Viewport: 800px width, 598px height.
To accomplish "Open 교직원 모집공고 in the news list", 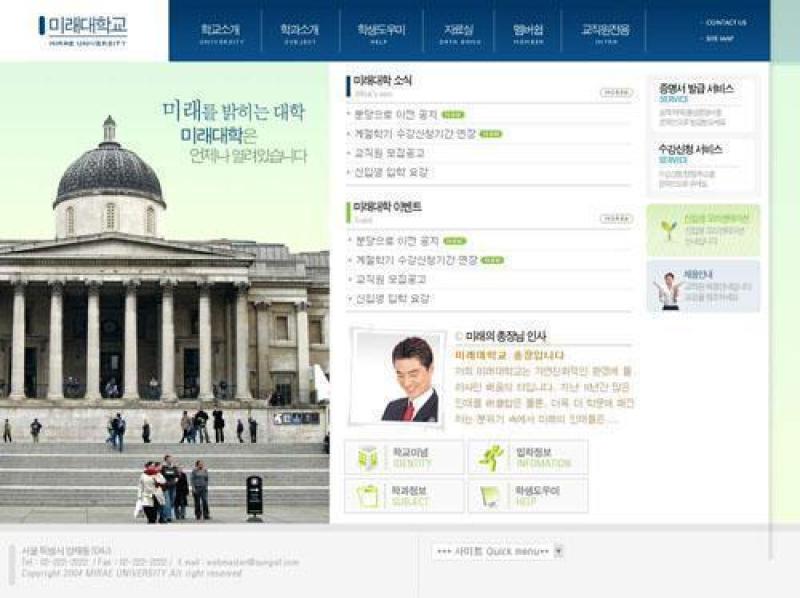I will [390, 153].
